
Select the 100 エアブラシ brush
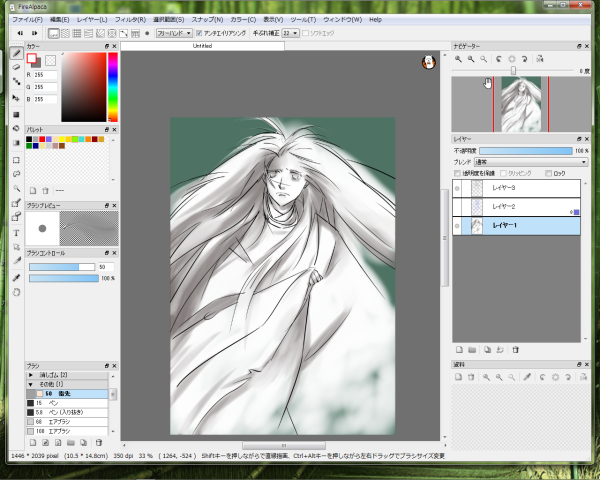67,431
